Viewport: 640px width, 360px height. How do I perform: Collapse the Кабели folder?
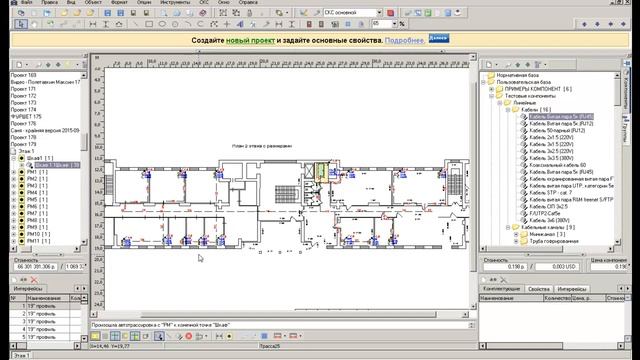pyautogui.click(x=508, y=110)
